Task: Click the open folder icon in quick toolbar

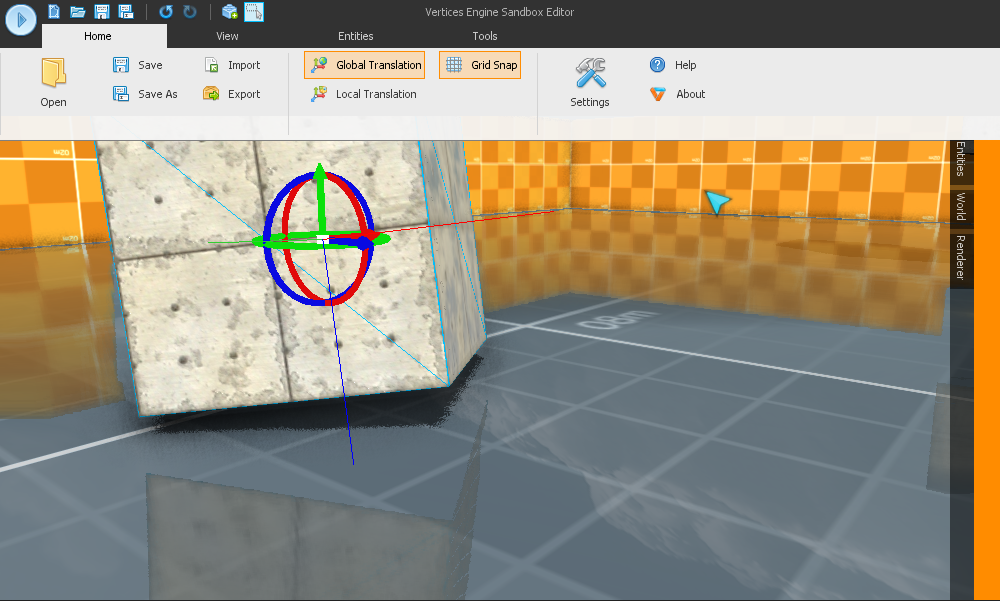Action: tap(77, 12)
